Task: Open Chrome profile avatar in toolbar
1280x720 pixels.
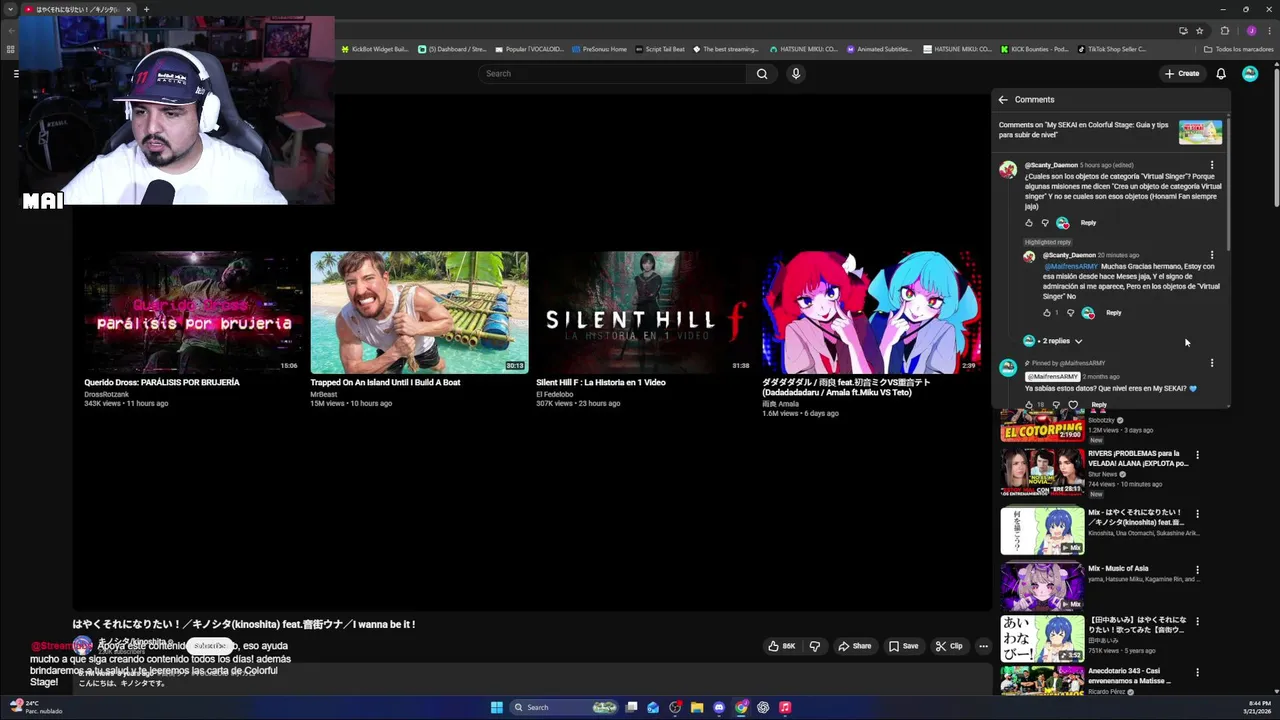Action: 1251,30
